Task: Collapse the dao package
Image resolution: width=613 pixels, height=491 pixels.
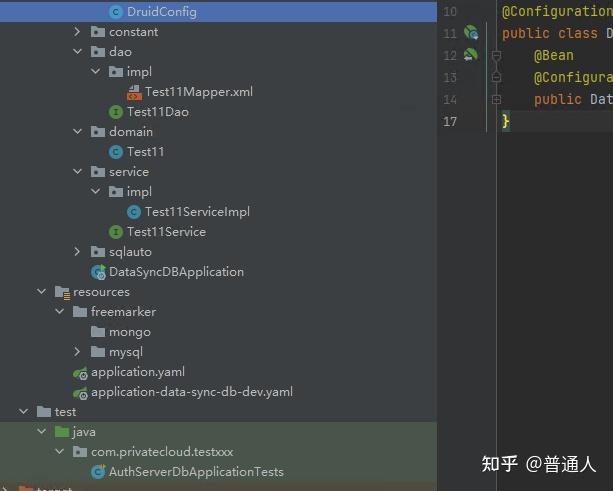Action: pyautogui.click(x=77, y=52)
